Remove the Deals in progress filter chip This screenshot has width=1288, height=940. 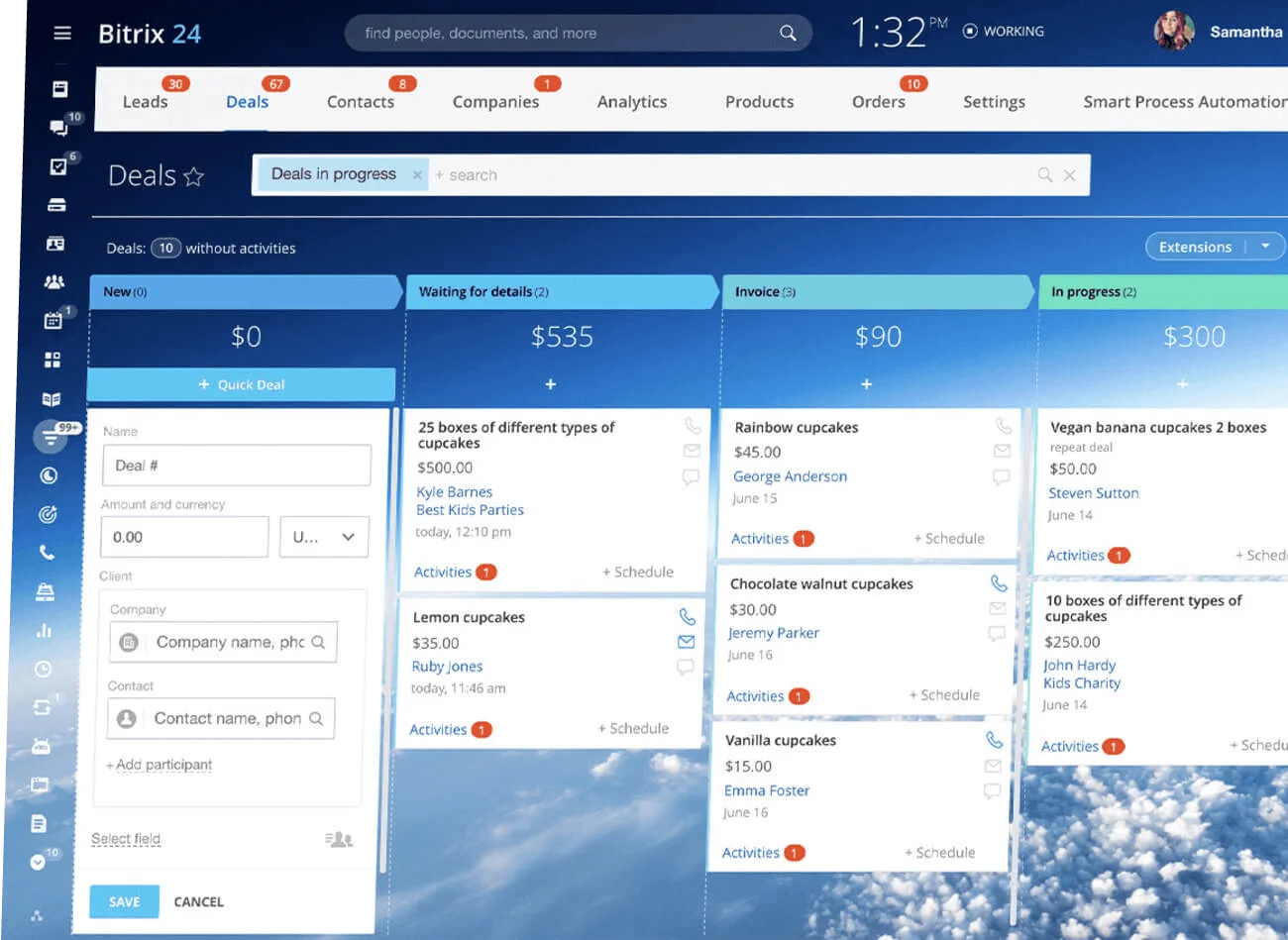(x=417, y=175)
